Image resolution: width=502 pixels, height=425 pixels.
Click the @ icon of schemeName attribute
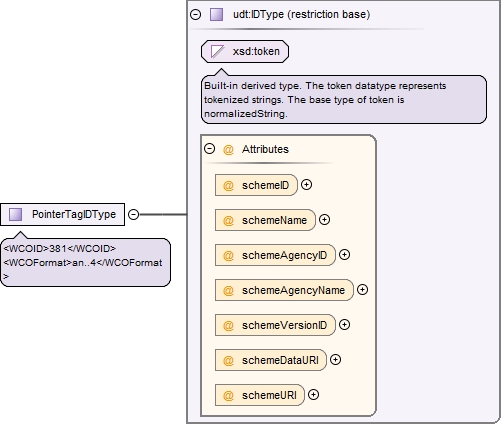(228, 220)
